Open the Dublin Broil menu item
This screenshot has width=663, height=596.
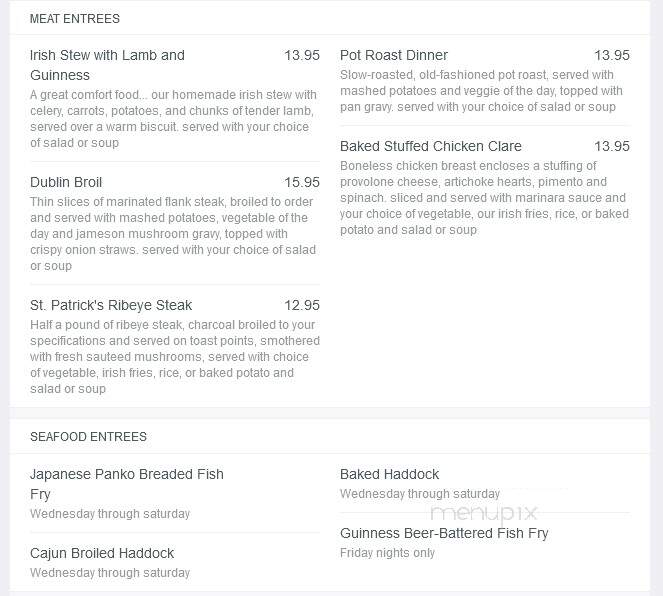(x=66, y=182)
